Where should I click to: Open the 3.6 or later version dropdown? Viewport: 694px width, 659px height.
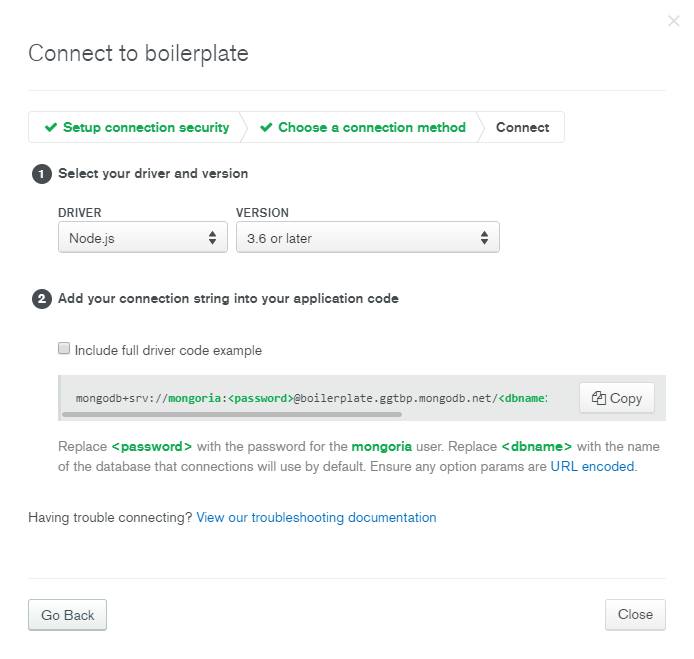click(x=368, y=237)
